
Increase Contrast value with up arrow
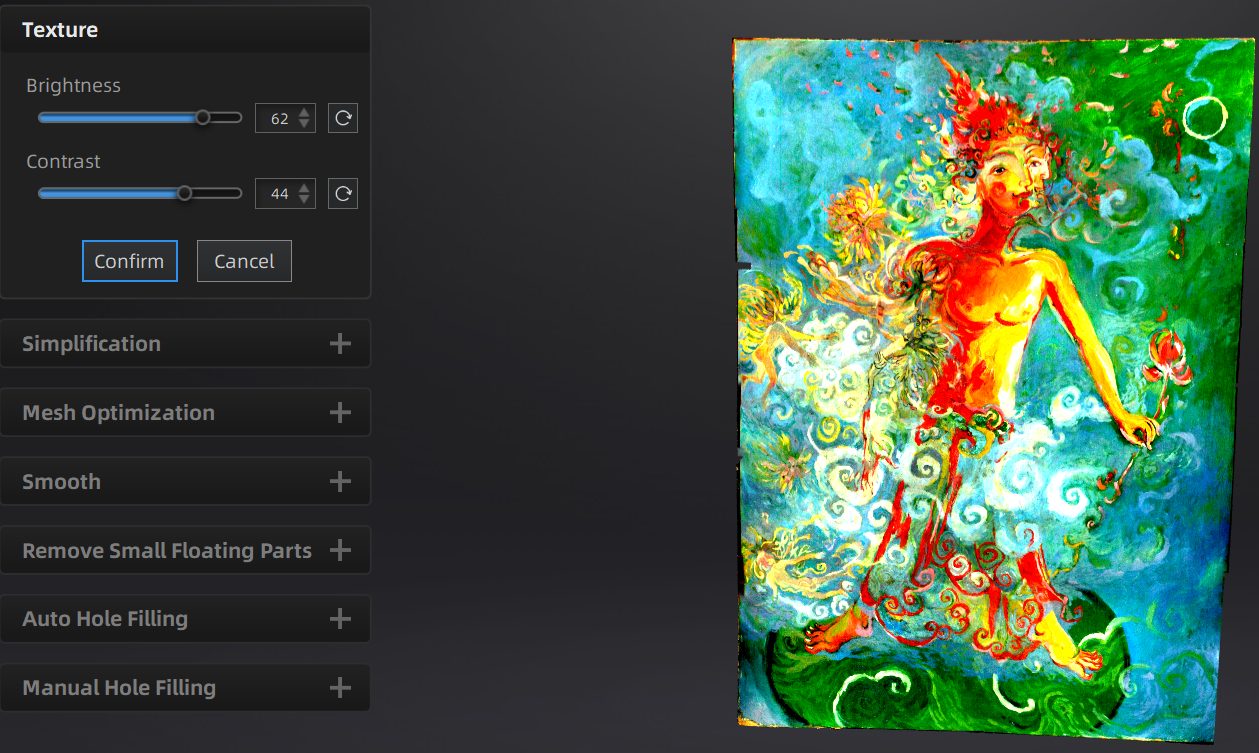304,188
